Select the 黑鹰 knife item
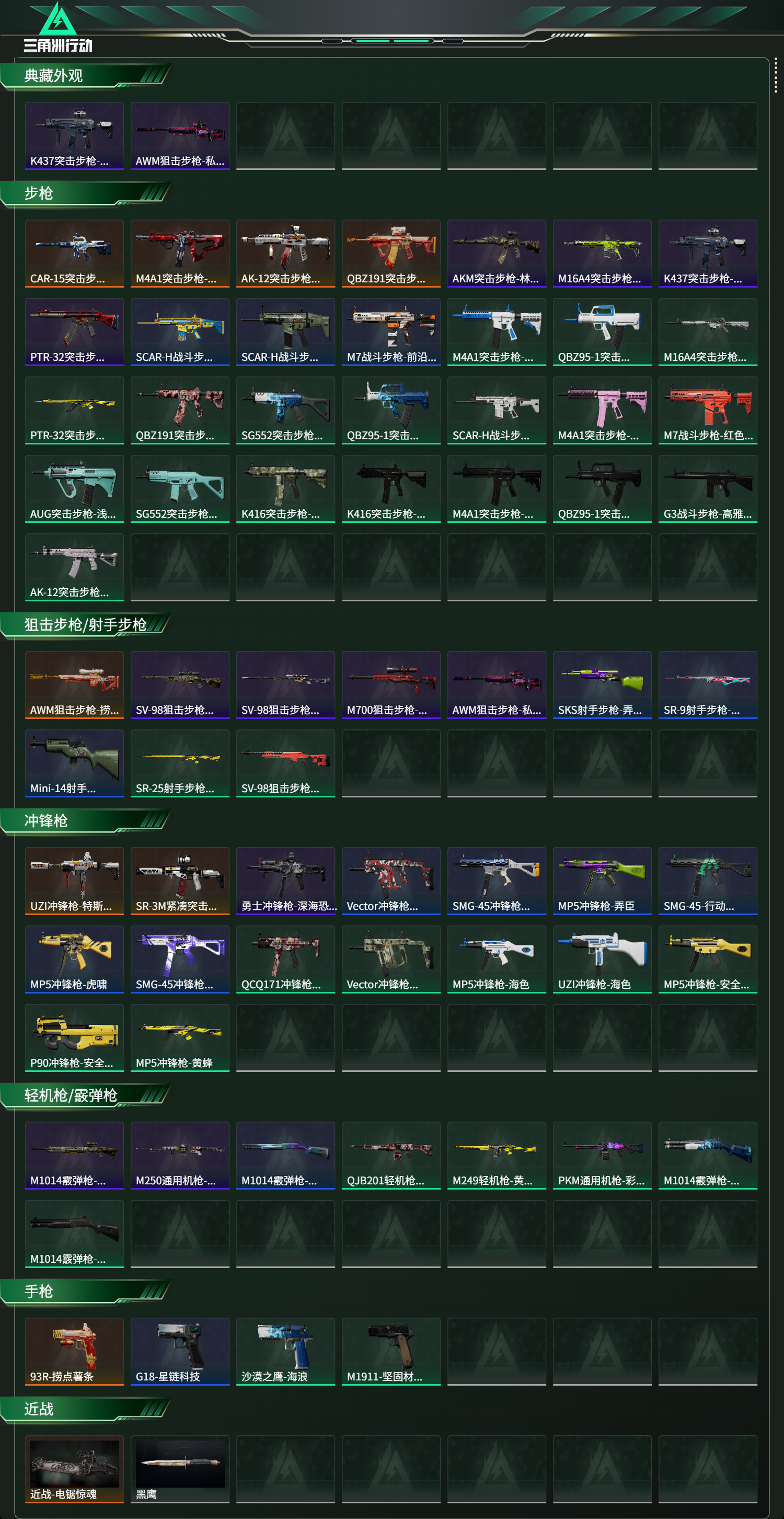784x1519 pixels. [180, 1469]
